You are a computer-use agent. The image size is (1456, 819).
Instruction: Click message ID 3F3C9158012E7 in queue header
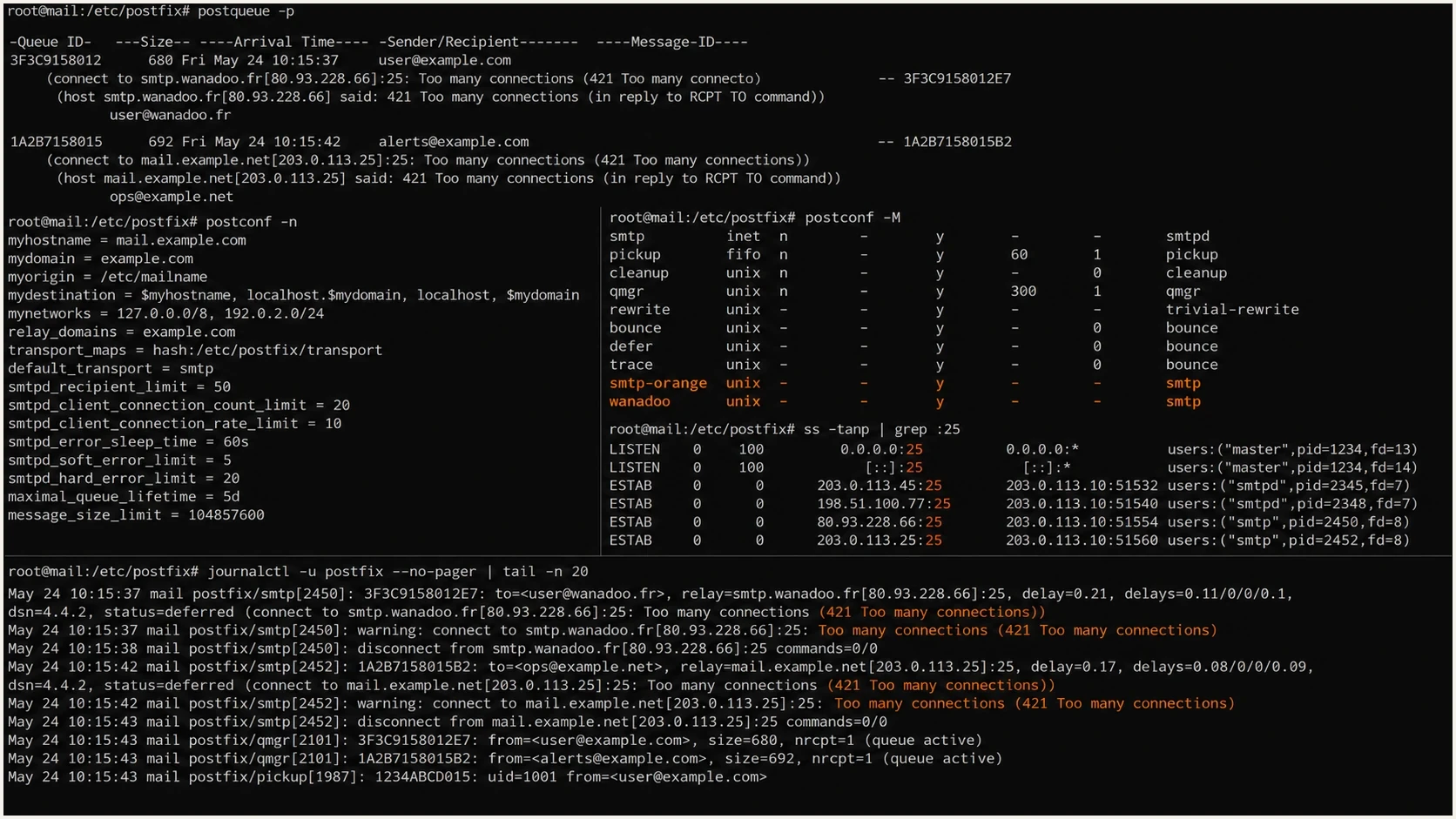click(957, 78)
